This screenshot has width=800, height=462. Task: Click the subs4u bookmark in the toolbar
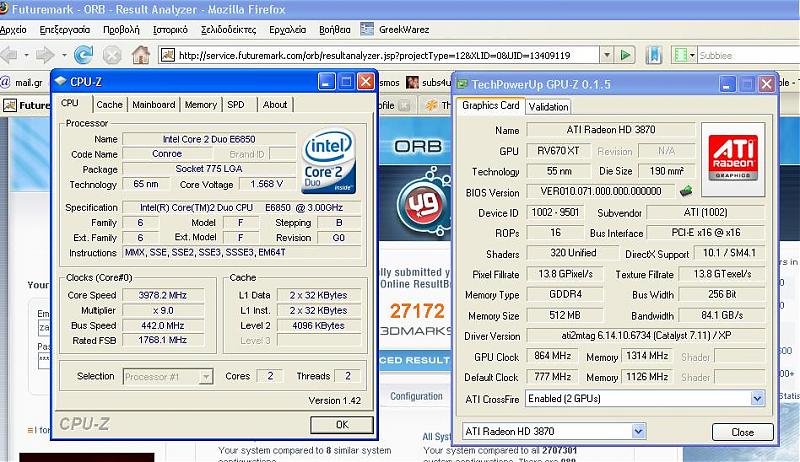(429, 82)
